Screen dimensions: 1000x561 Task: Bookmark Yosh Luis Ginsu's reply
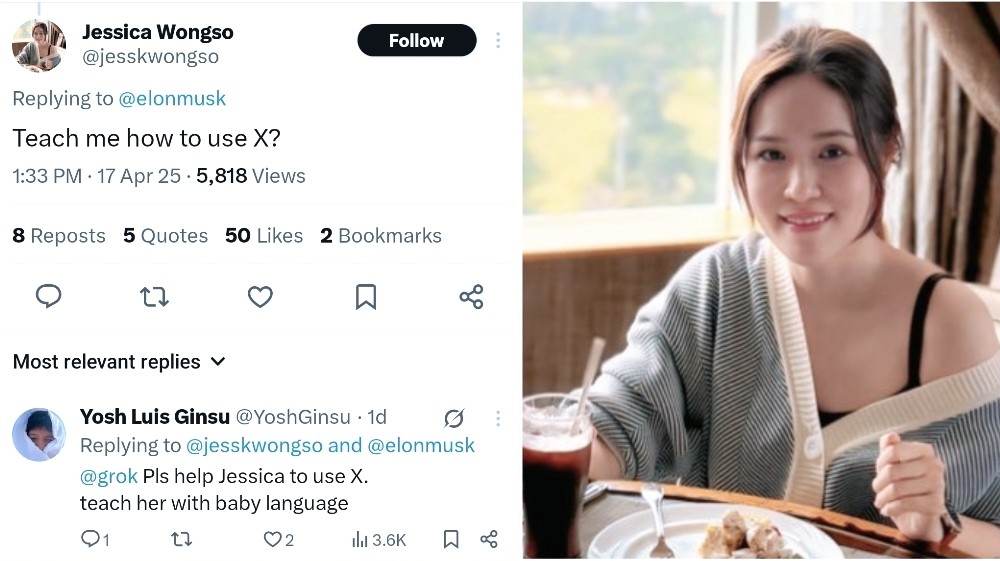point(451,539)
